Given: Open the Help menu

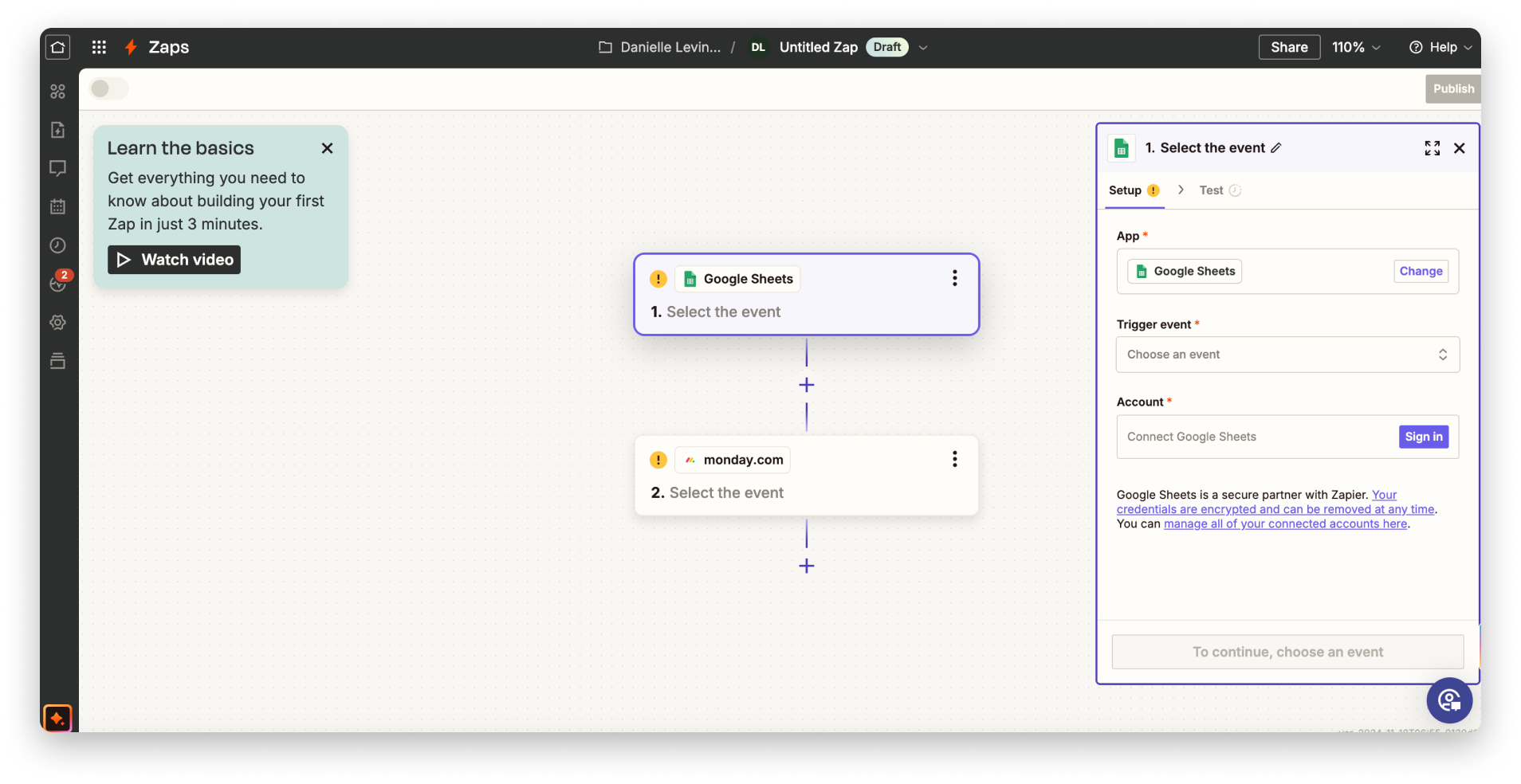Looking at the screenshot, I should click(x=1440, y=47).
